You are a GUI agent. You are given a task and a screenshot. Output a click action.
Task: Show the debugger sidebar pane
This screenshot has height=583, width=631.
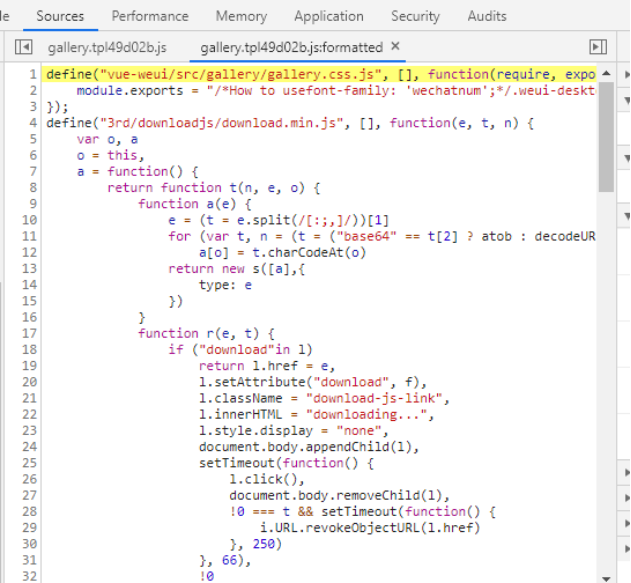click(x=598, y=47)
